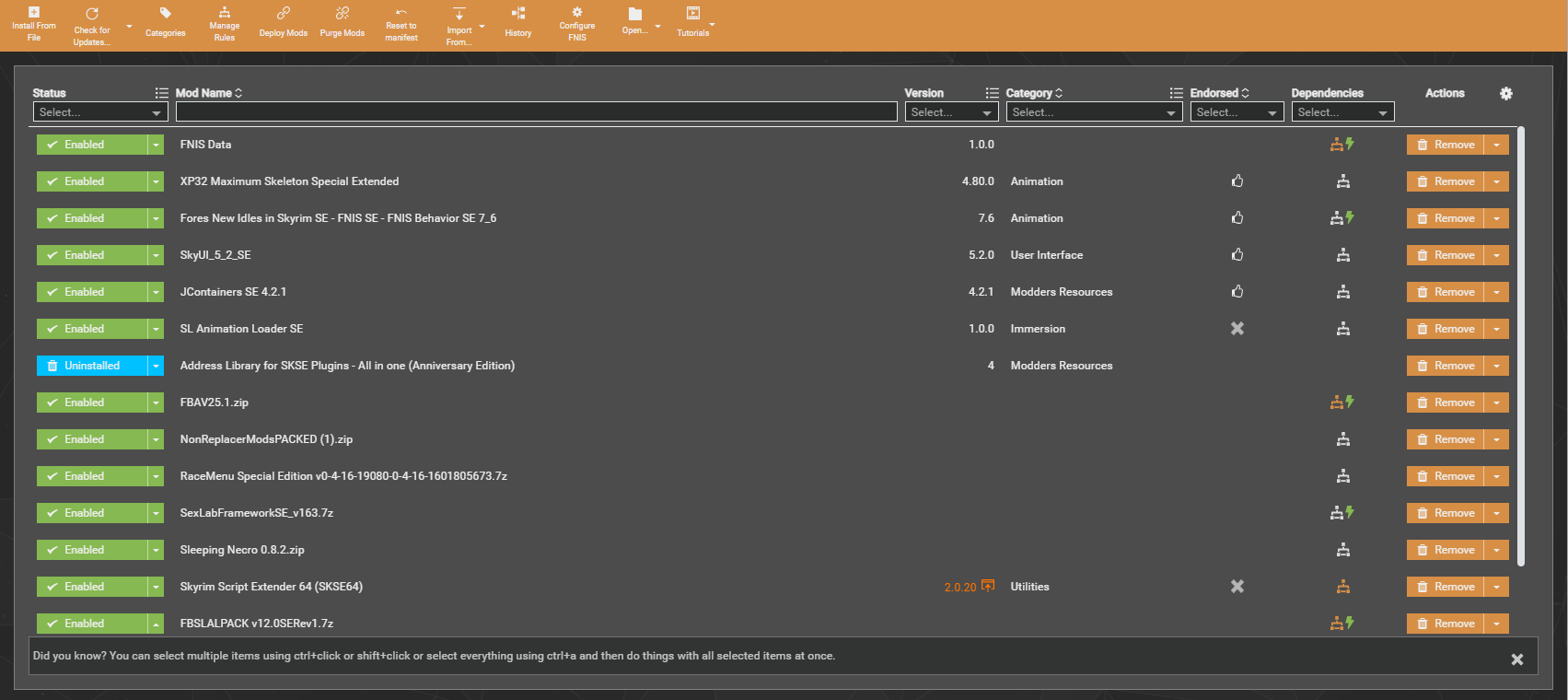
Task: Open dependencies icon for Sleeping Necro 0.8.2.zip
Action: click(1343, 550)
